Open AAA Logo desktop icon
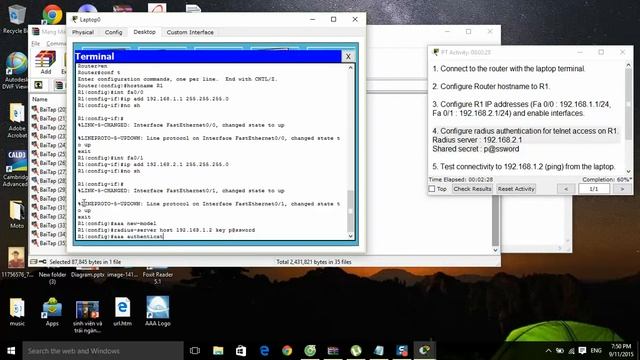Image resolution: width=640 pixels, height=360 pixels. point(158,311)
